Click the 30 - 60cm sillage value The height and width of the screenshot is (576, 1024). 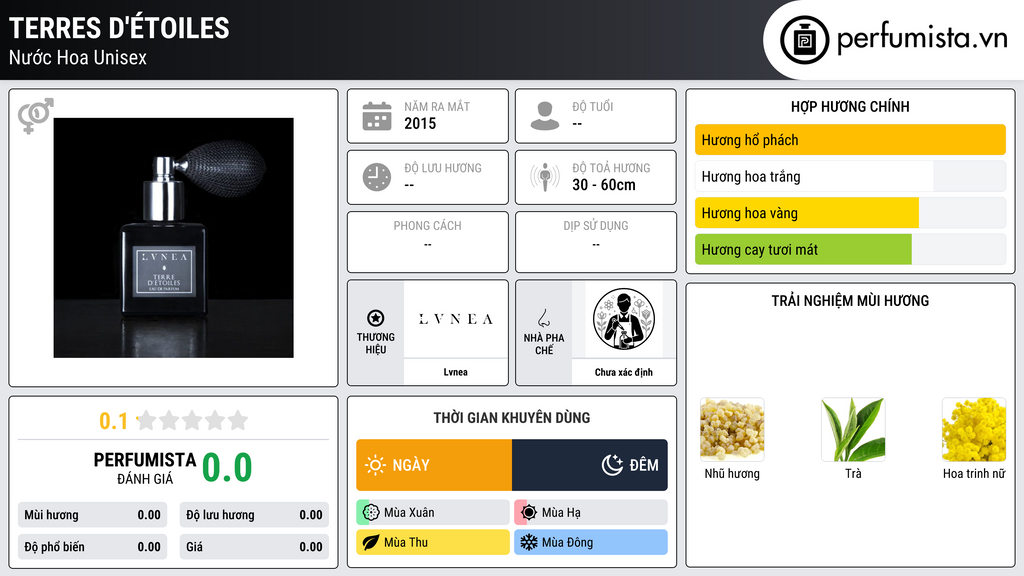pos(603,185)
